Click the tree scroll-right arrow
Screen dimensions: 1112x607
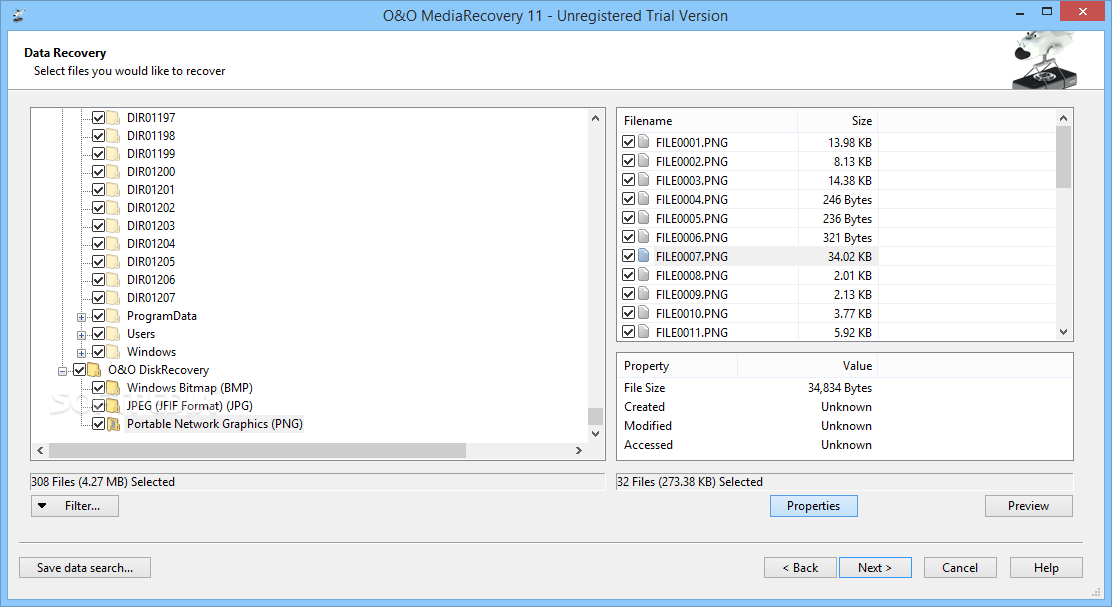pos(579,450)
